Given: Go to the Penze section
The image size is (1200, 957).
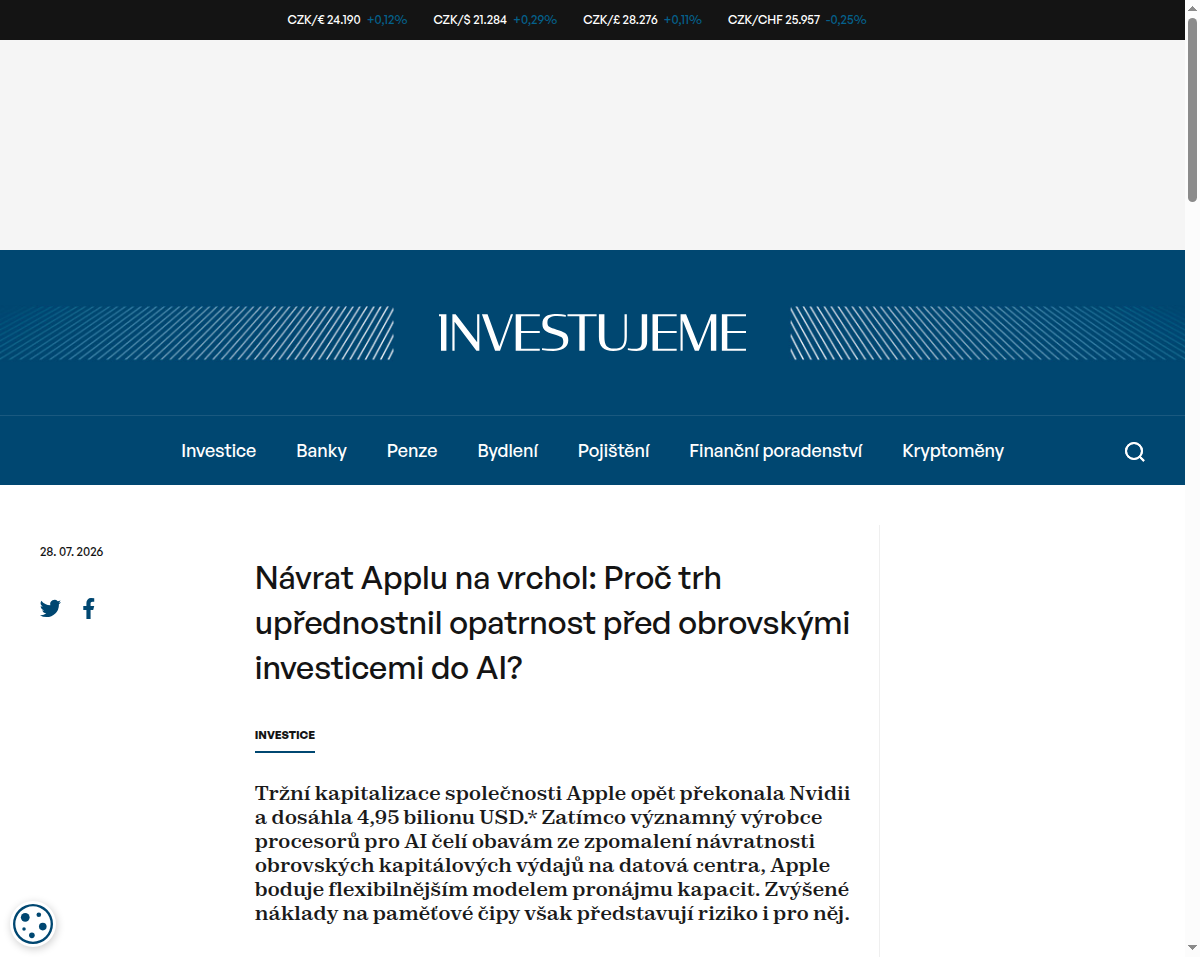Looking at the screenshot, I should 412,451.
